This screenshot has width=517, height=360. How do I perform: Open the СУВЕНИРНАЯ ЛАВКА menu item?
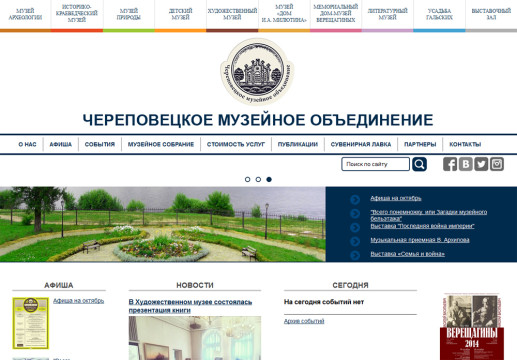(x=361, y=144)
